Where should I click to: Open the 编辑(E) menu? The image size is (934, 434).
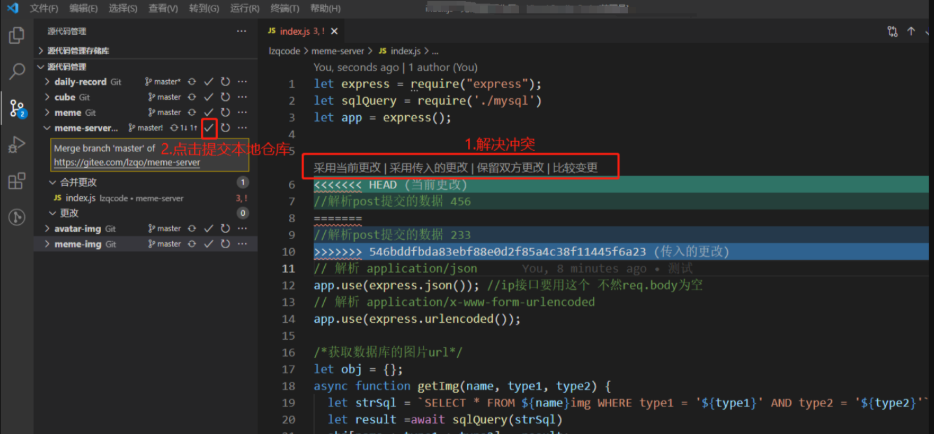click(x=83, y=8)
